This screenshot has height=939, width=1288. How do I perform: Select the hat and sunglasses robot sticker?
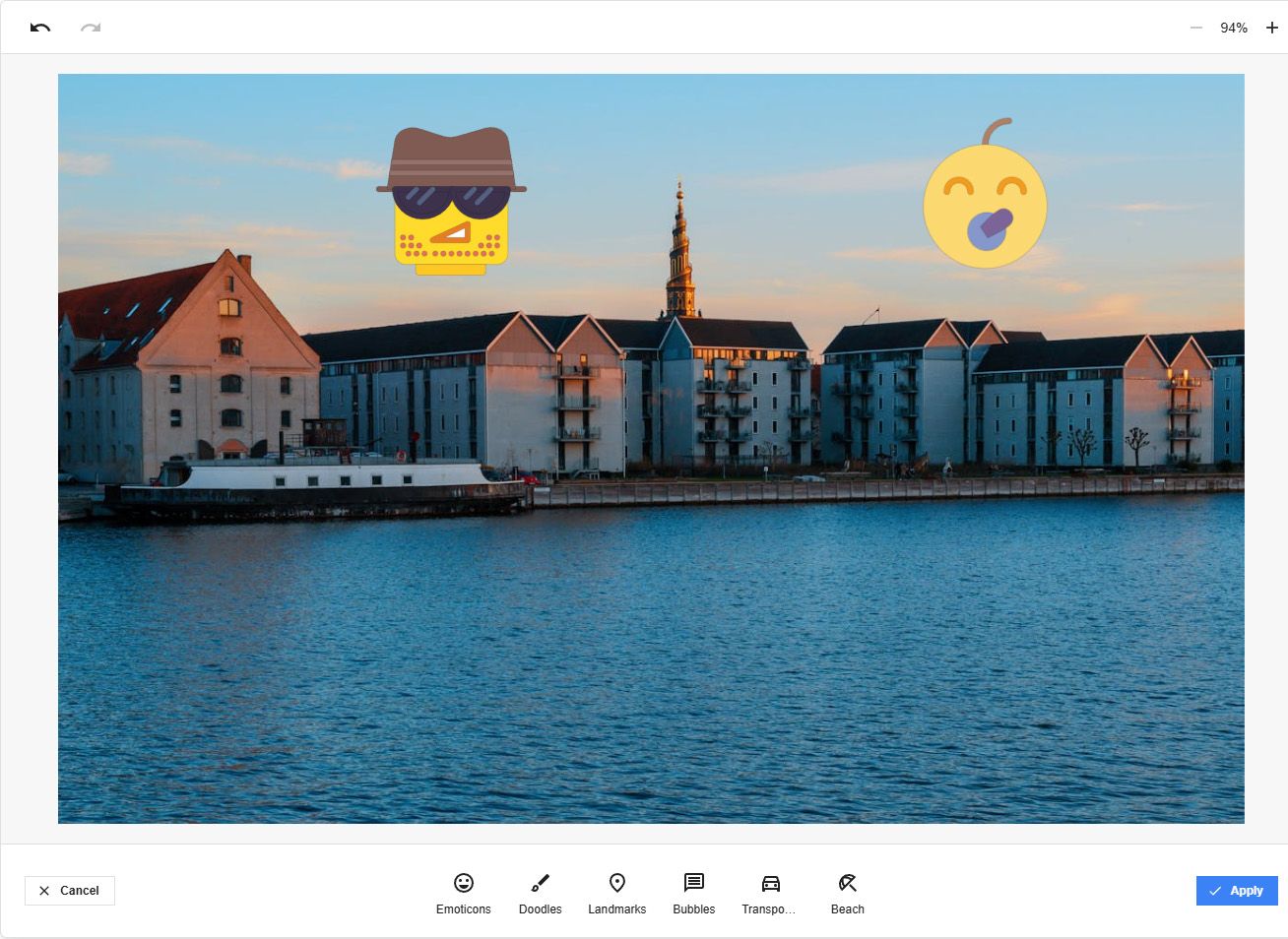(451, 201)
